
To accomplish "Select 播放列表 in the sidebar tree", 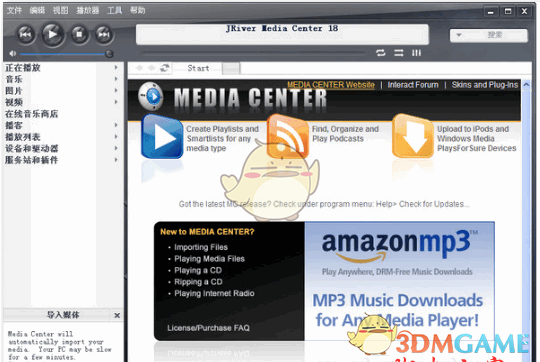I will point(23,137).
